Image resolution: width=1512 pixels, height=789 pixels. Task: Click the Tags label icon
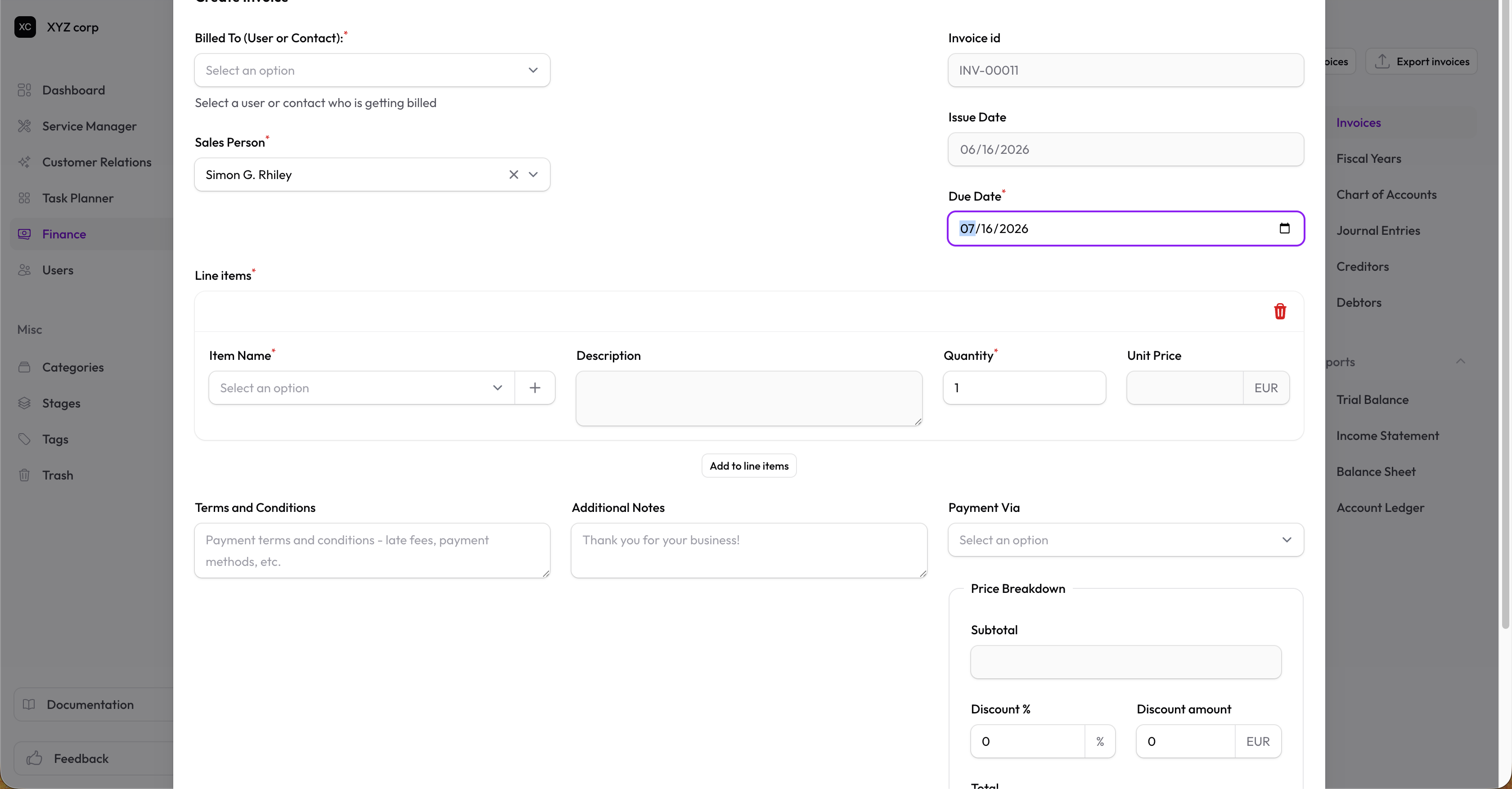pos(24,439)
